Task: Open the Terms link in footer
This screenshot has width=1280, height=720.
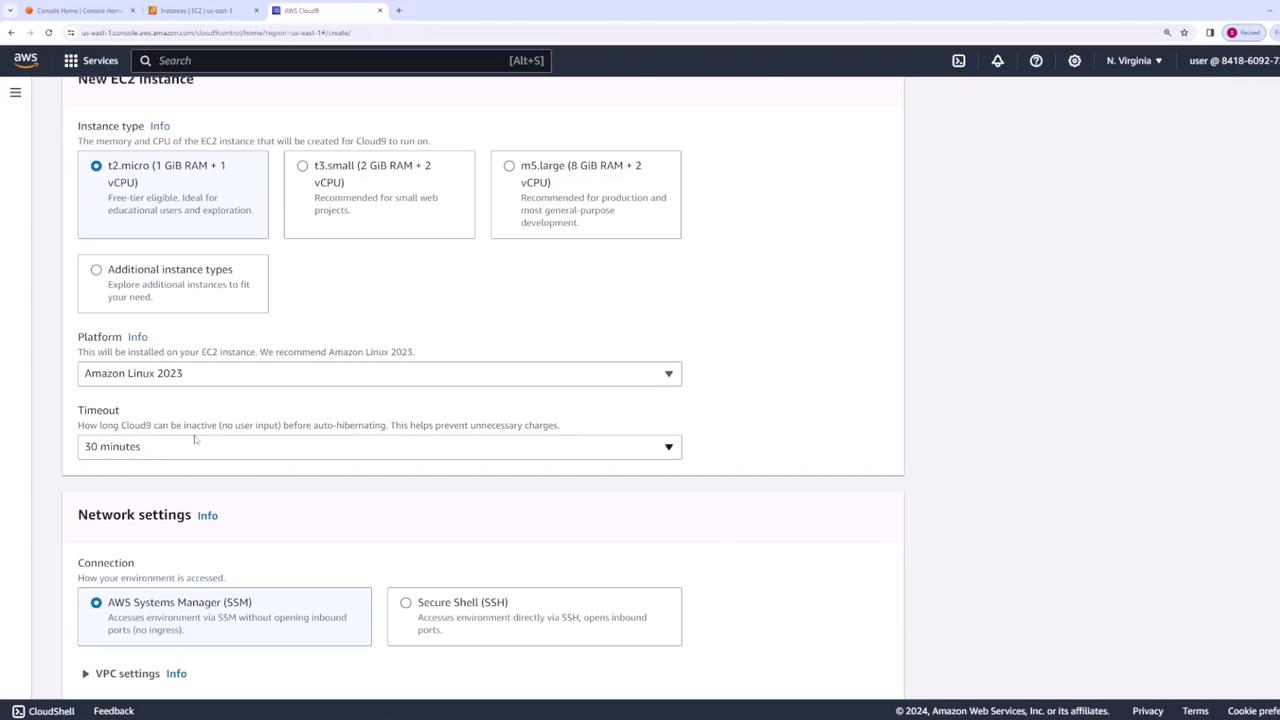Action: [1195, 711]
